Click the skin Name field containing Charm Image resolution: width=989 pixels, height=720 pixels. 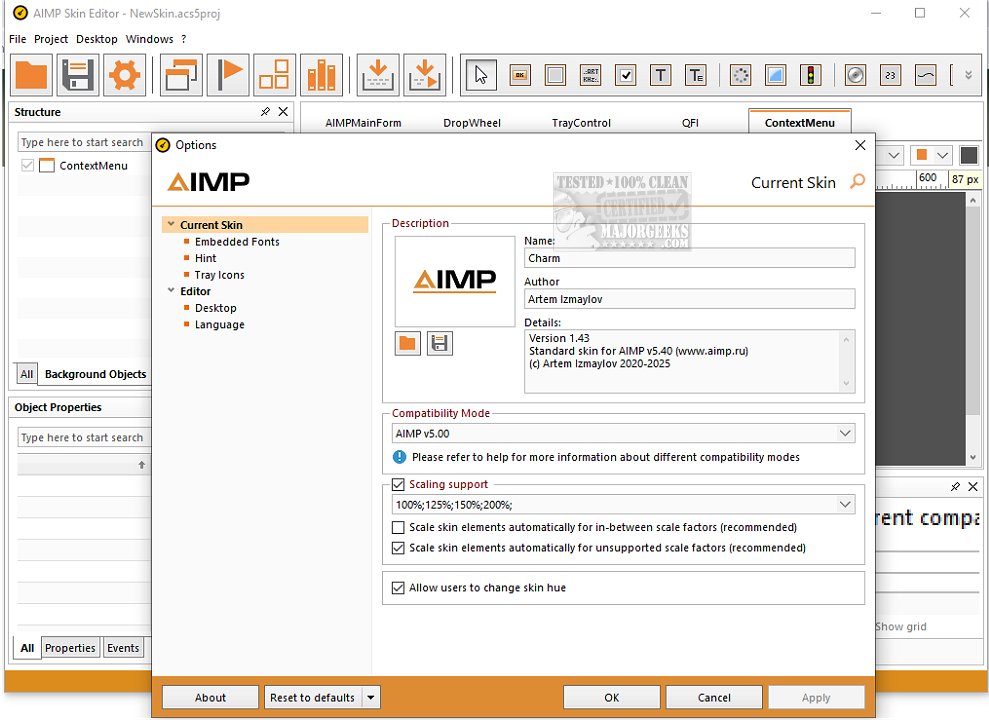tap(689, 258)
